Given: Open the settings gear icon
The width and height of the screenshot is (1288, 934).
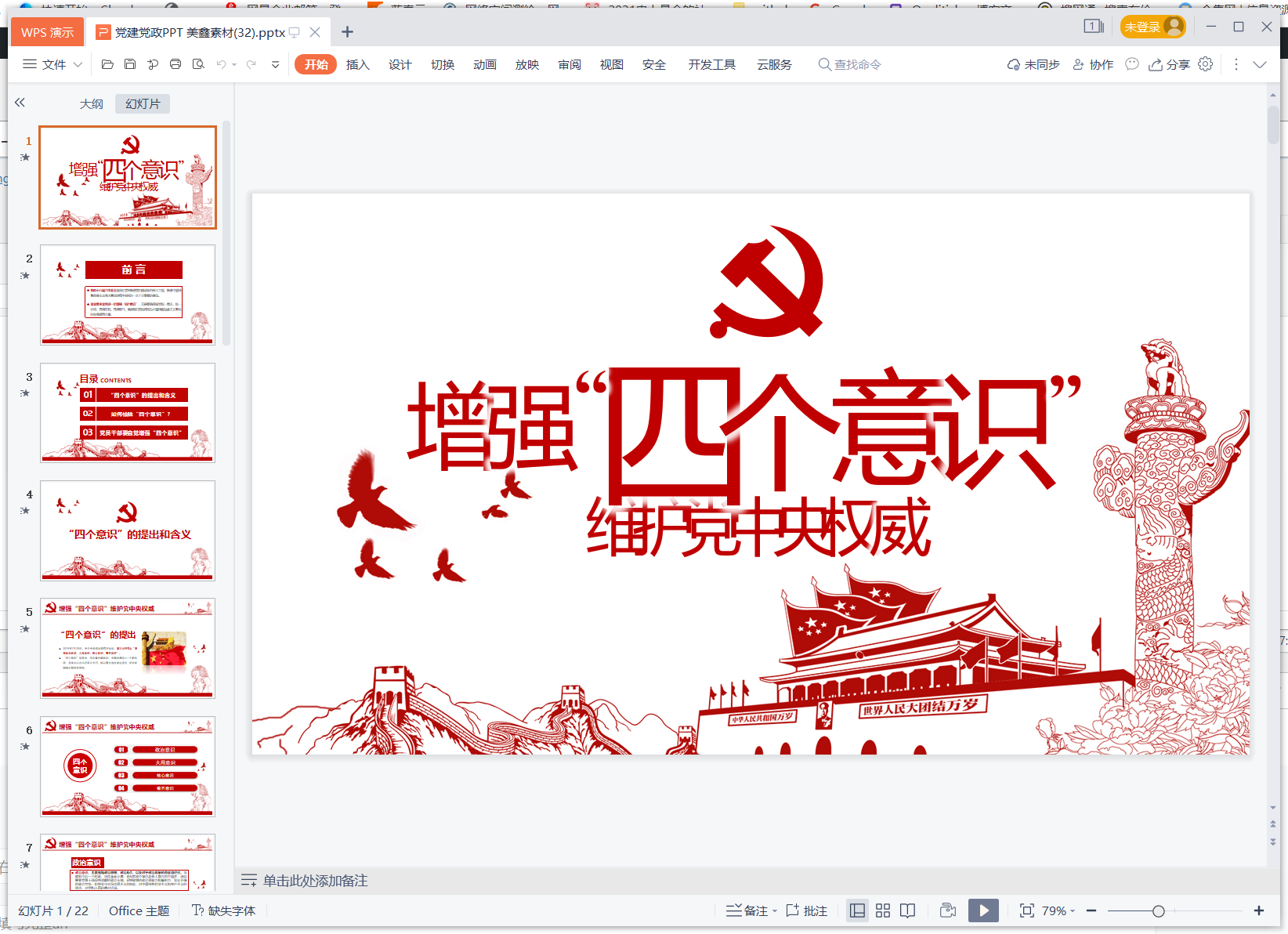Looking at the screenshot, I should click(1206, 64).
